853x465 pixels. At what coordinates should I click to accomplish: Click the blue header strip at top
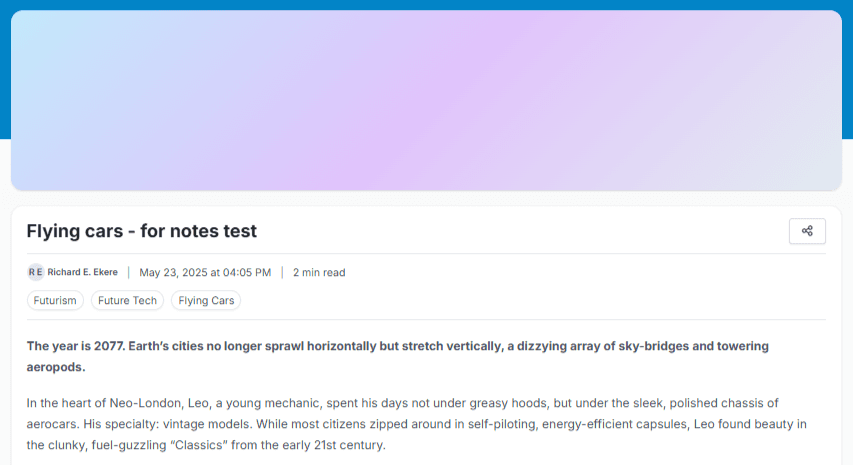(426, 5)
